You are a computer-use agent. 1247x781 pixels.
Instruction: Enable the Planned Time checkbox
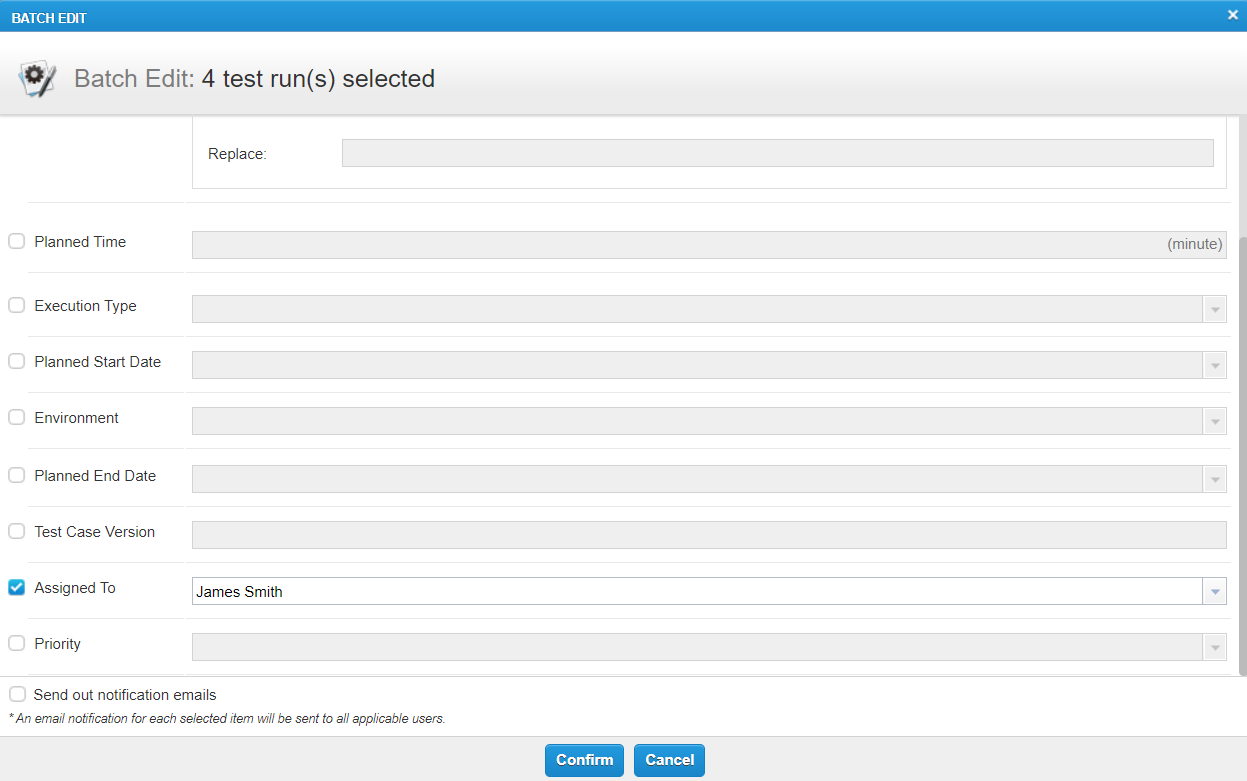tap(17, 241)
